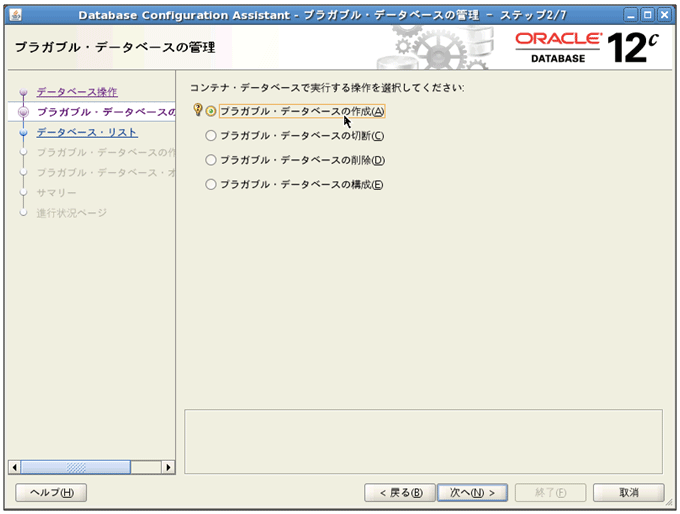Click the right arrow of sidebar scrollbar
This screenshot has width=680, height=514.
(x=168, y=467)
